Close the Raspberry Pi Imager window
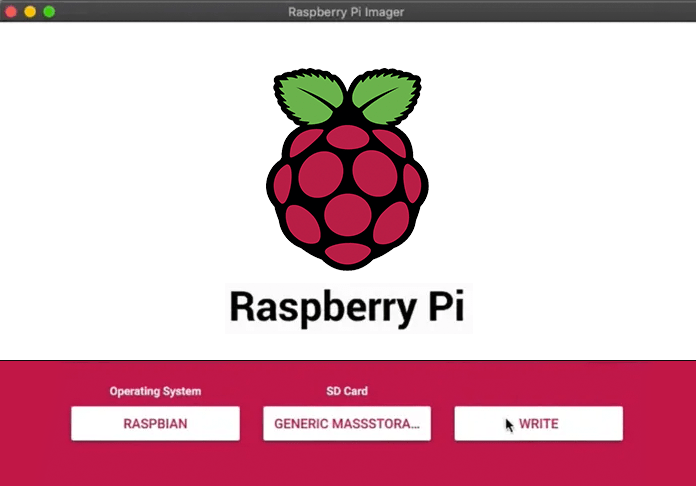This screenshot has width=696, height=486. pyautogui.click(x=11, y=12)
